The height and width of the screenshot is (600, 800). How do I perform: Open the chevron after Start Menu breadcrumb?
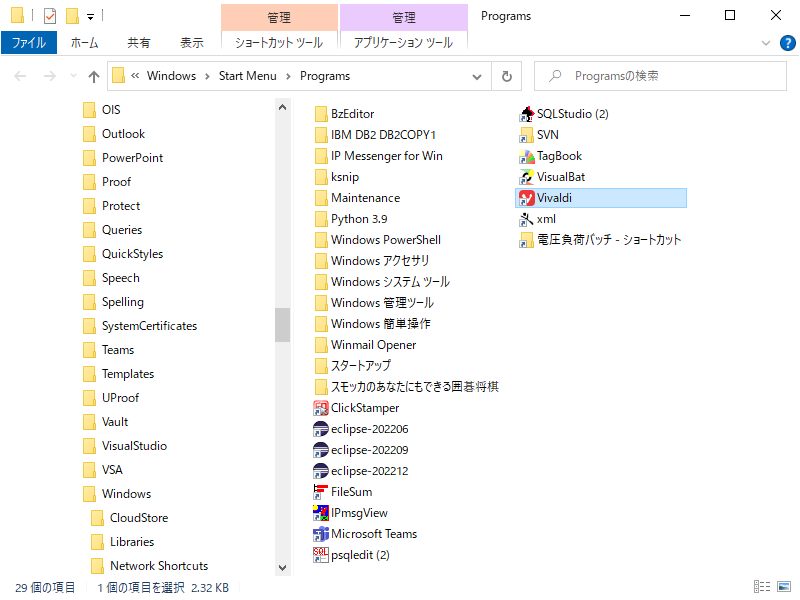288,77
